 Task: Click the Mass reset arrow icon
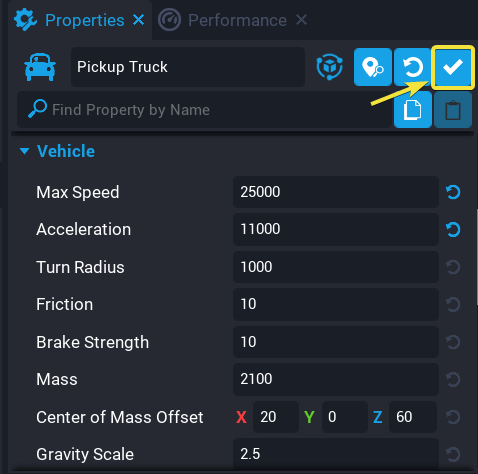coord(453,379)
